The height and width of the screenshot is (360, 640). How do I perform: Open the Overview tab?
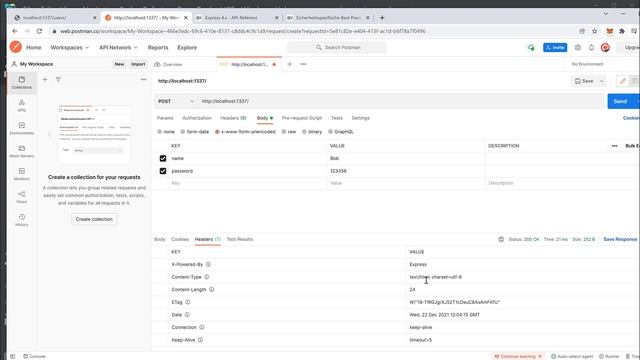[169, 64]
